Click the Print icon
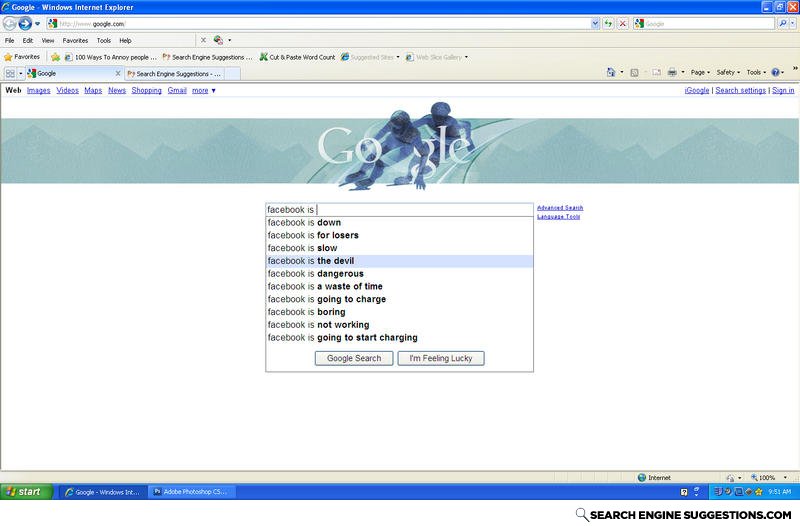Screen dimensions: 800x526 tap(672, 72)
